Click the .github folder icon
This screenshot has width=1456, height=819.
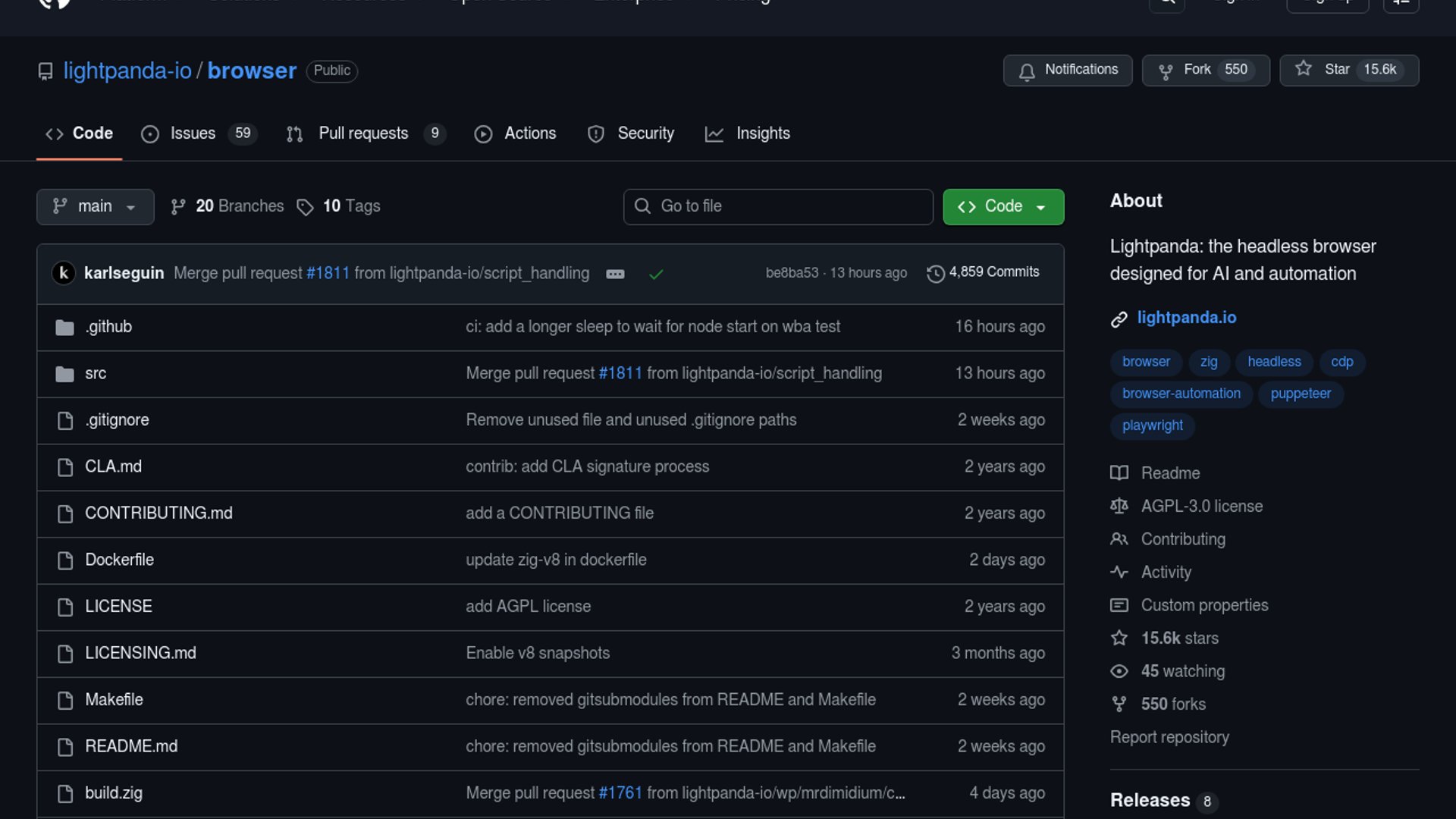[65, 328]
